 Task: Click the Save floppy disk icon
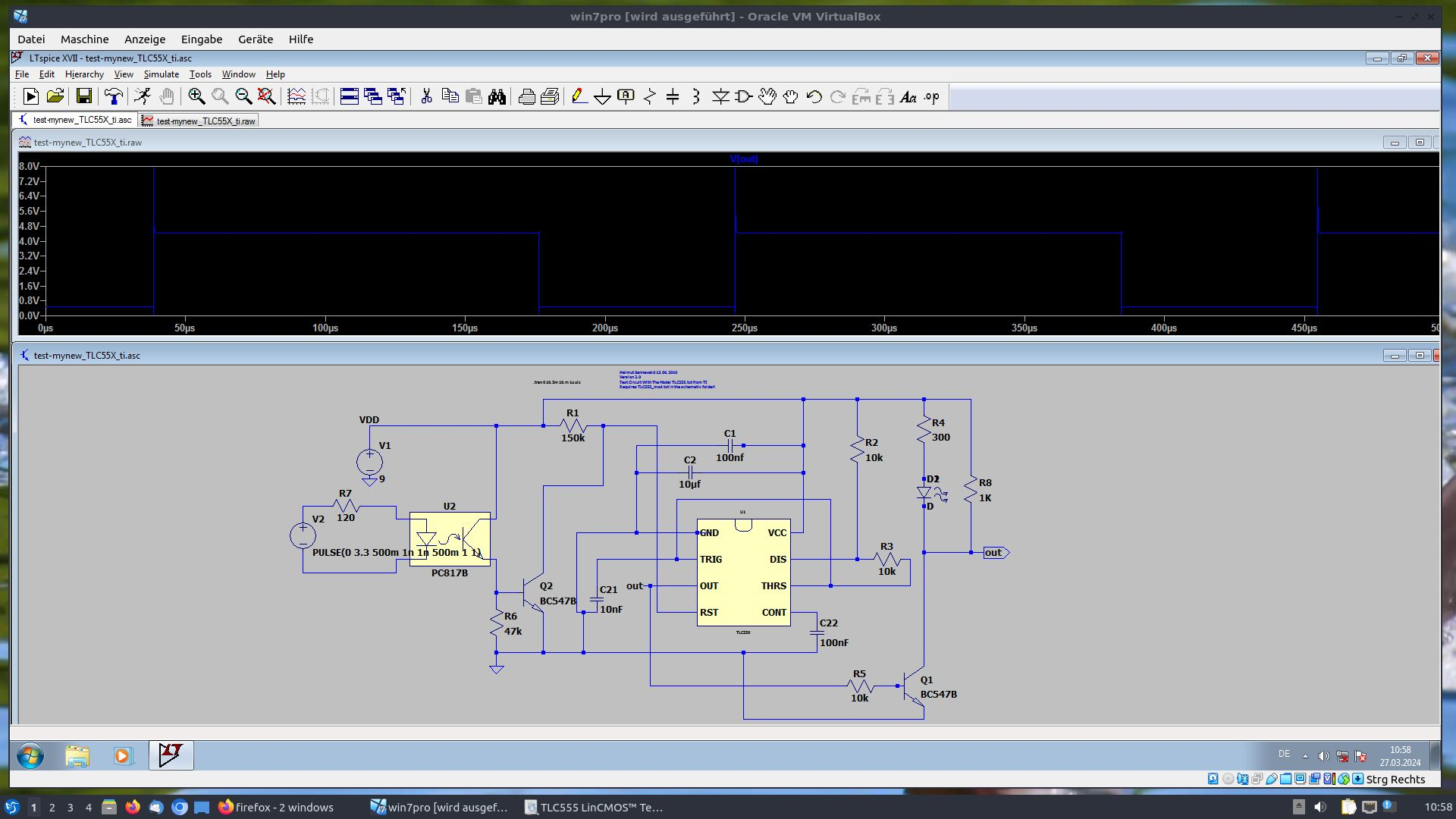coord(84,96)
